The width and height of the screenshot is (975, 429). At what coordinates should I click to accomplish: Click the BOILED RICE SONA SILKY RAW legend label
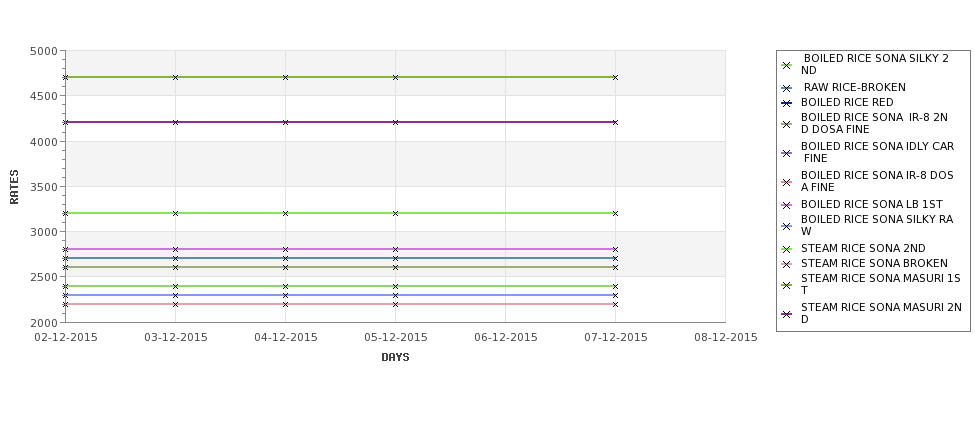tap(877, 225)
